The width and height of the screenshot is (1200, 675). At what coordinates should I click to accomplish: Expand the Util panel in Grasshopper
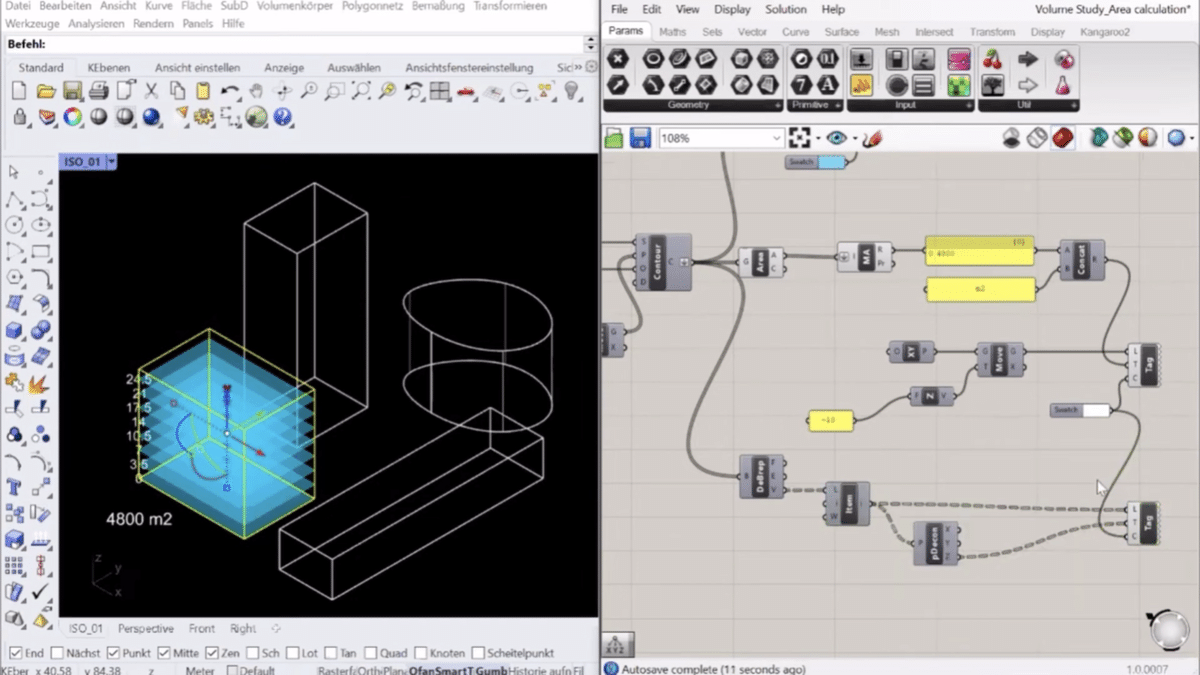tap(1073, 105)
